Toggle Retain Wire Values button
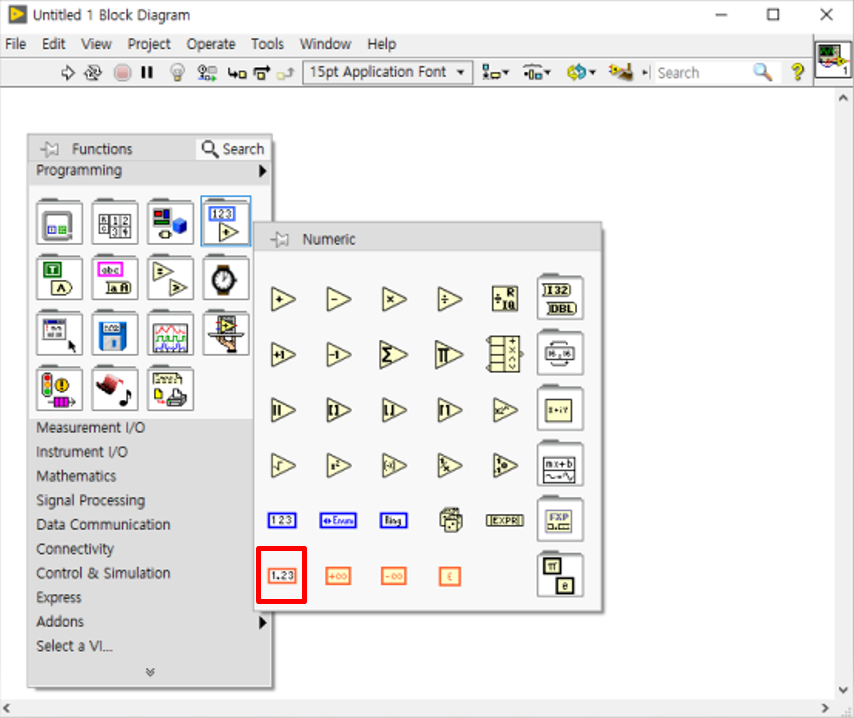Screen dimensions: 854x718 [x=207, y=72]
